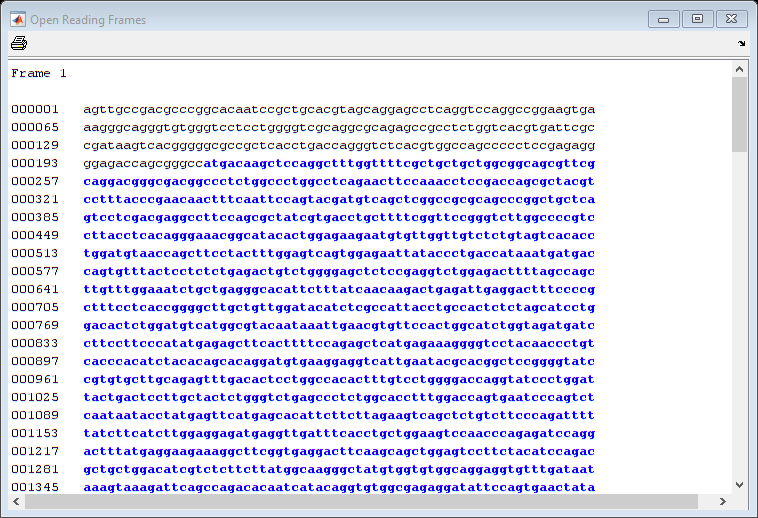The width and height of the screenshot is (758, 518).
Task: Click position label 000961
Action: (35, 379)
